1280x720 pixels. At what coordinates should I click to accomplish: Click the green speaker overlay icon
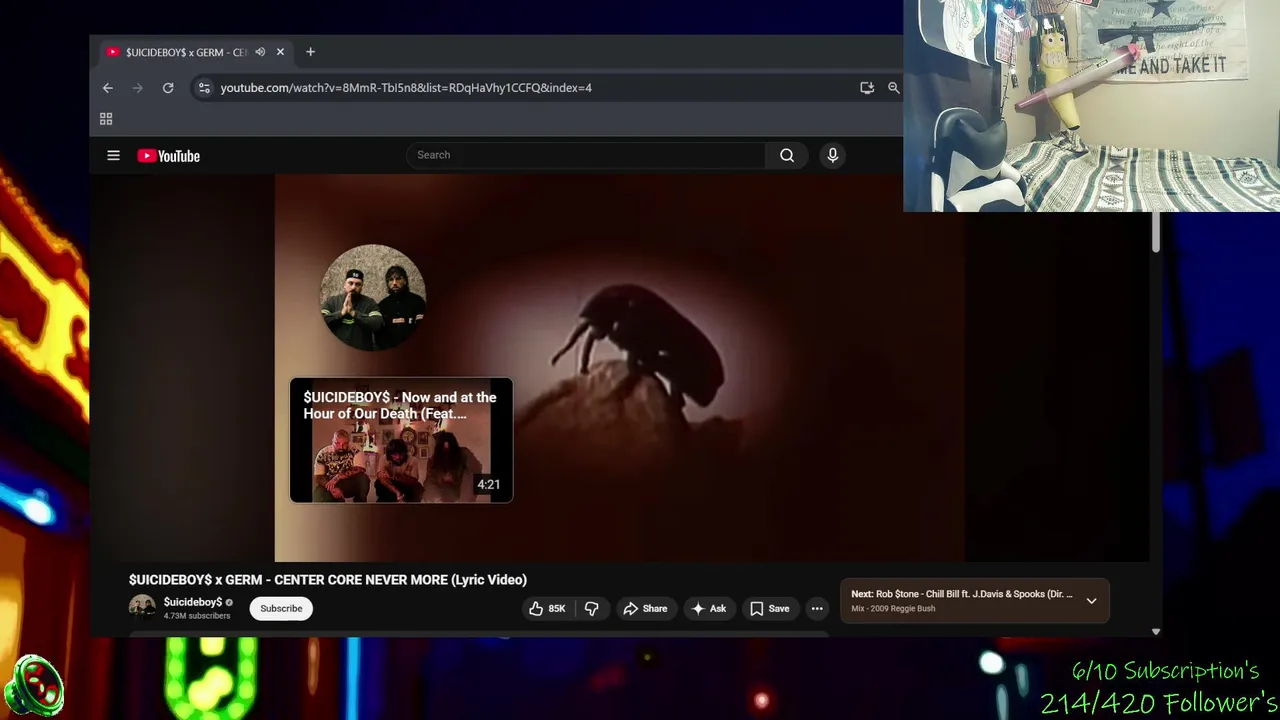pyautogui.click(x=34, y=686)
